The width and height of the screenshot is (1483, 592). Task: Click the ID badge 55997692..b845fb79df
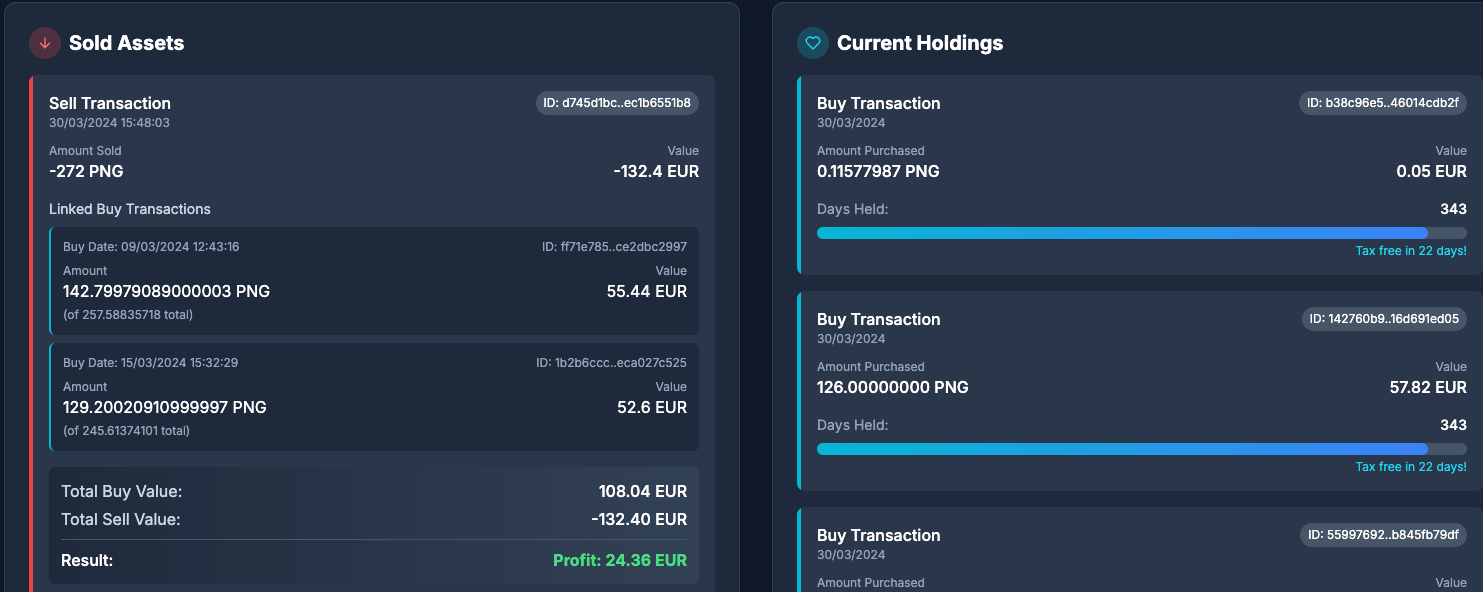point(1383,535)
